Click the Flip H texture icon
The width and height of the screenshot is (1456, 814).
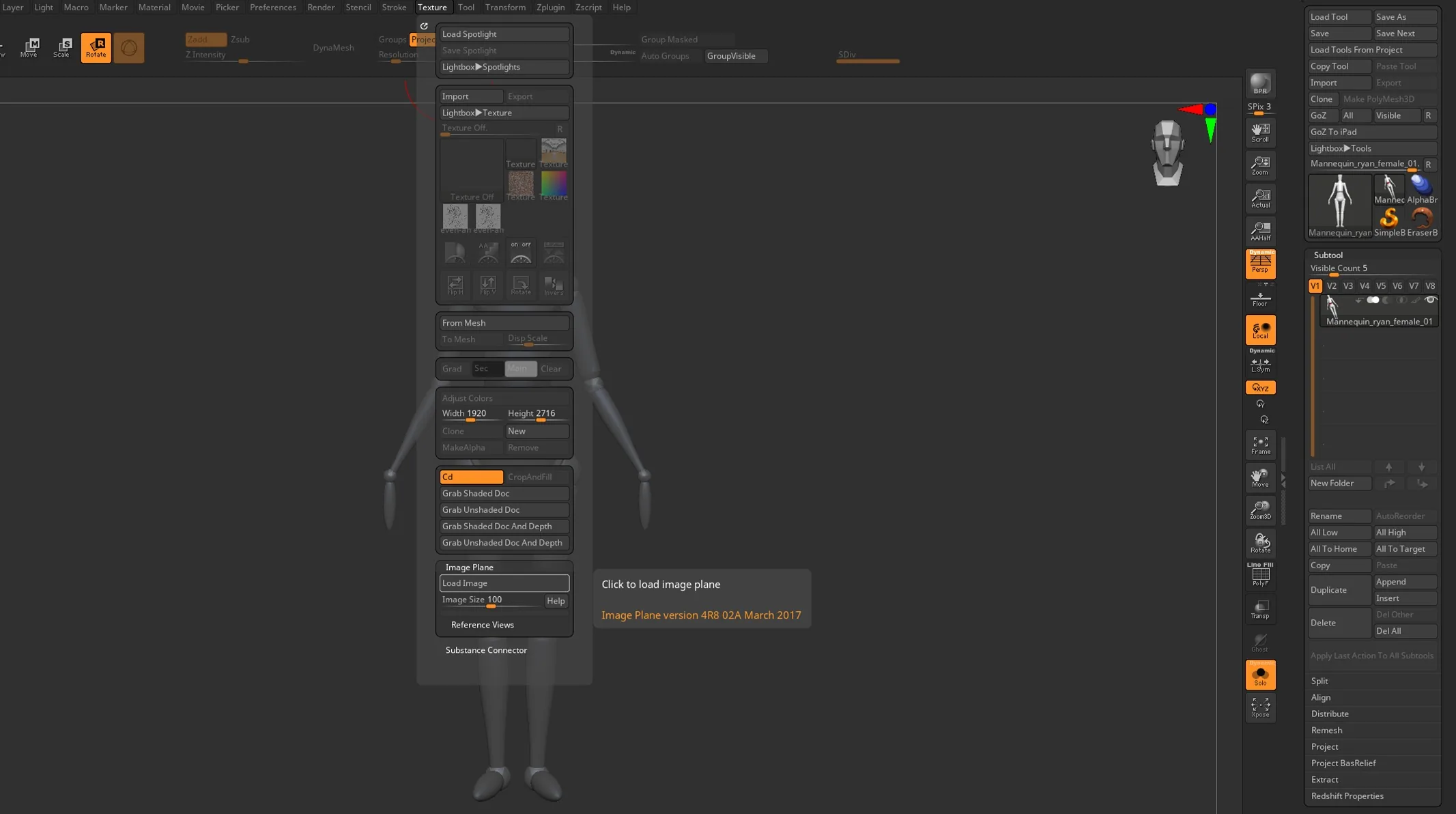coord(455,285)
